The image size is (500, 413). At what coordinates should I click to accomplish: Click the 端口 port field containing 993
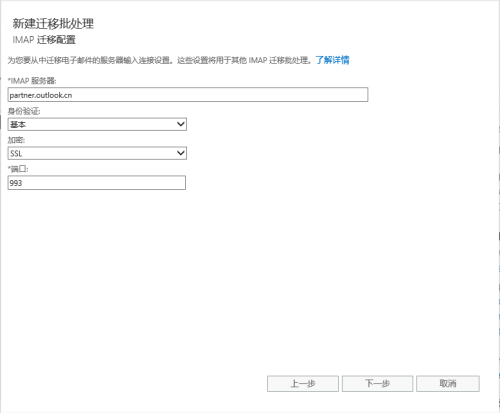(97, 183)
